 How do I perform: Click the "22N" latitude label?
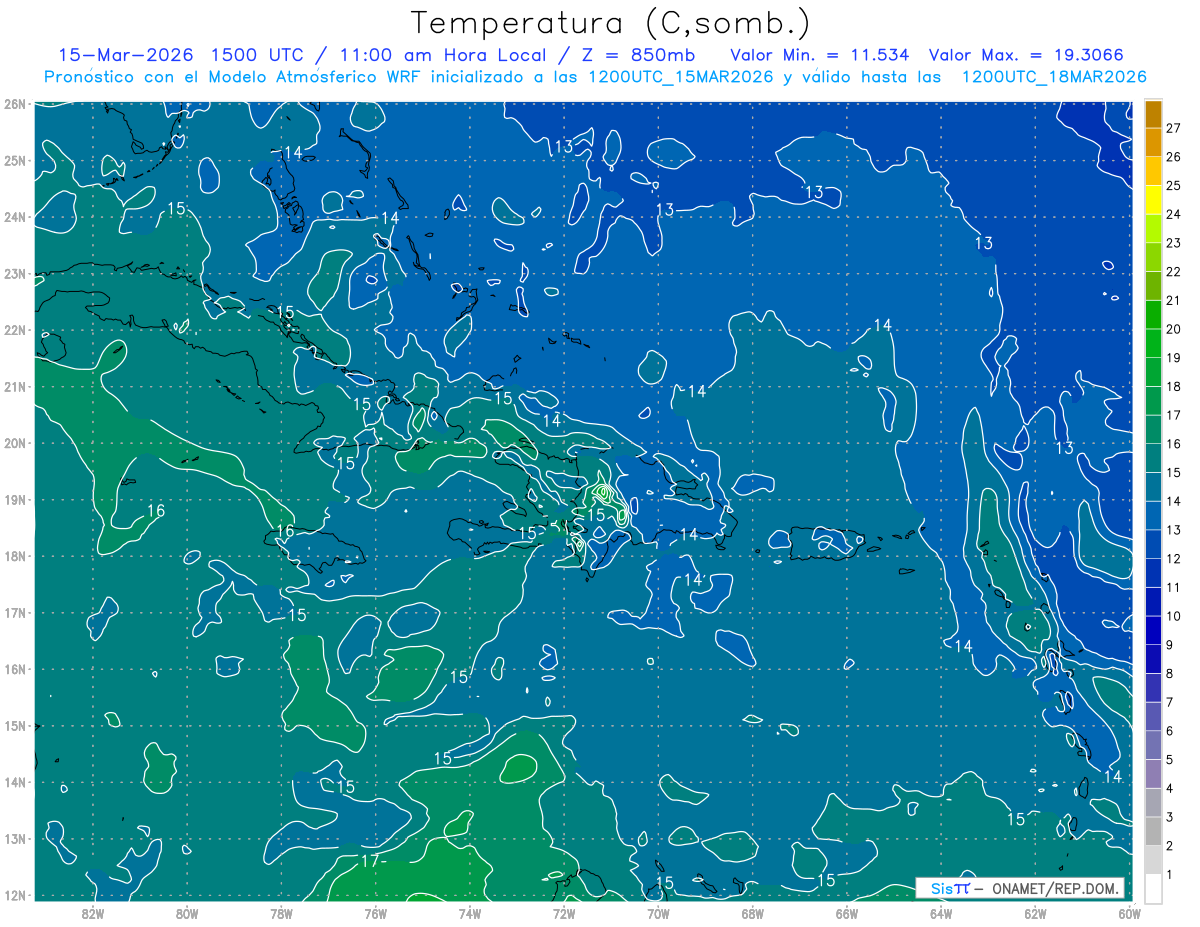(x=14, y=330)
